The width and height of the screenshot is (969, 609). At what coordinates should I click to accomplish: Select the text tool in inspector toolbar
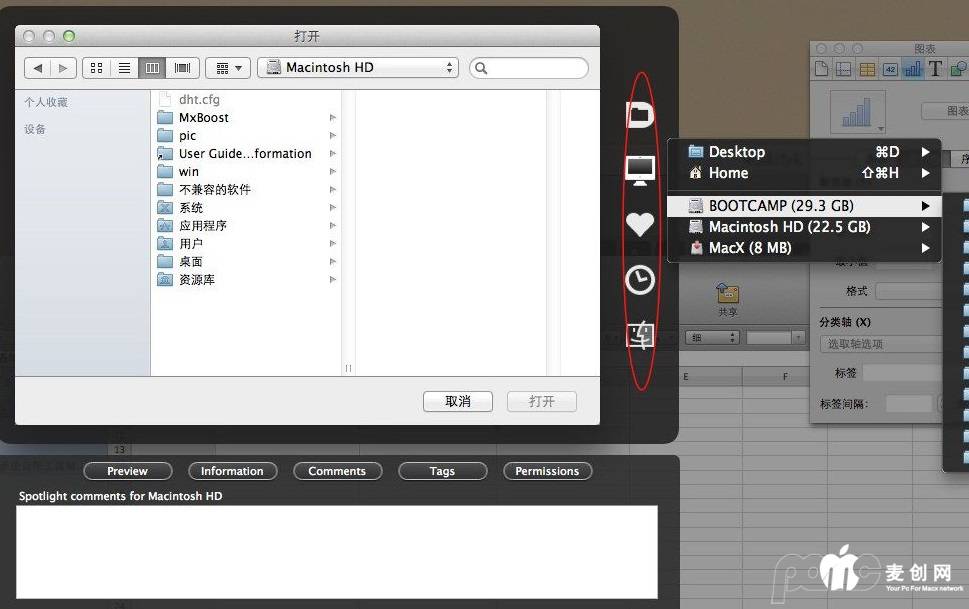click(x=935, y=69)
